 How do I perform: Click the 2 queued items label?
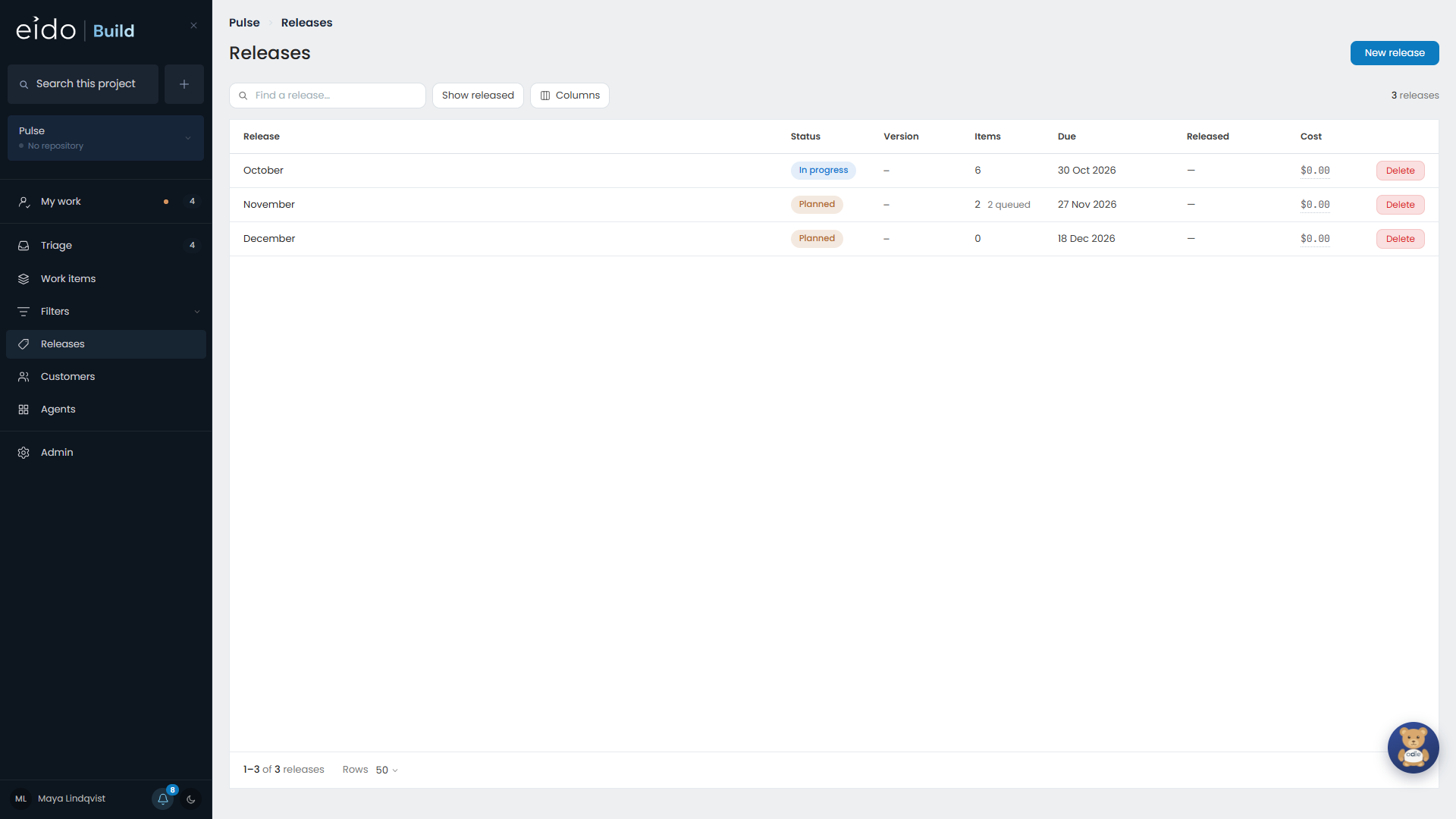click(1009, 205)
